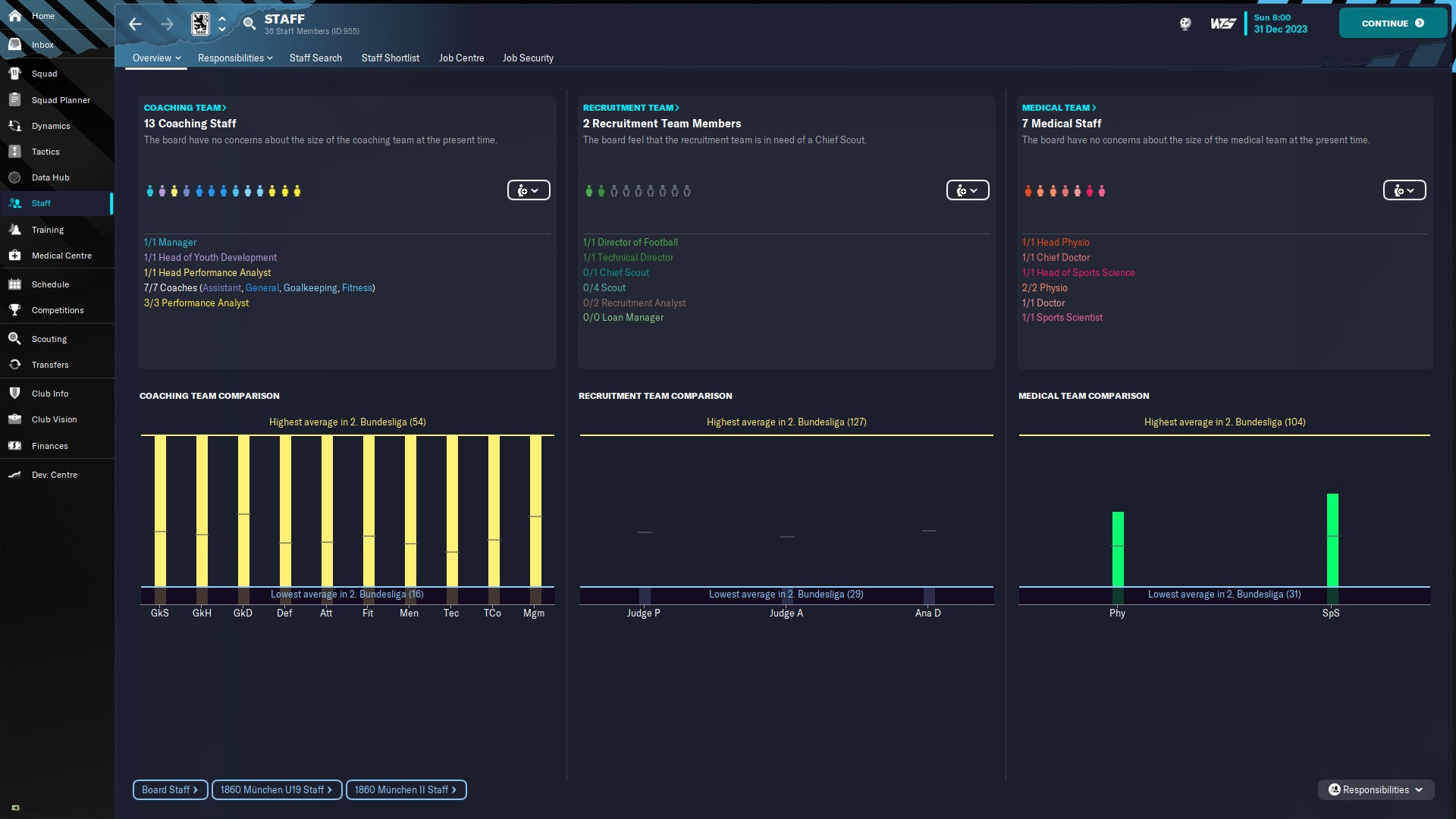Open coaching team staff actions dropdown
Image resolution: width=1456 pixels, height=819 pixels.
pyautogui.click(x=529, y=190)
